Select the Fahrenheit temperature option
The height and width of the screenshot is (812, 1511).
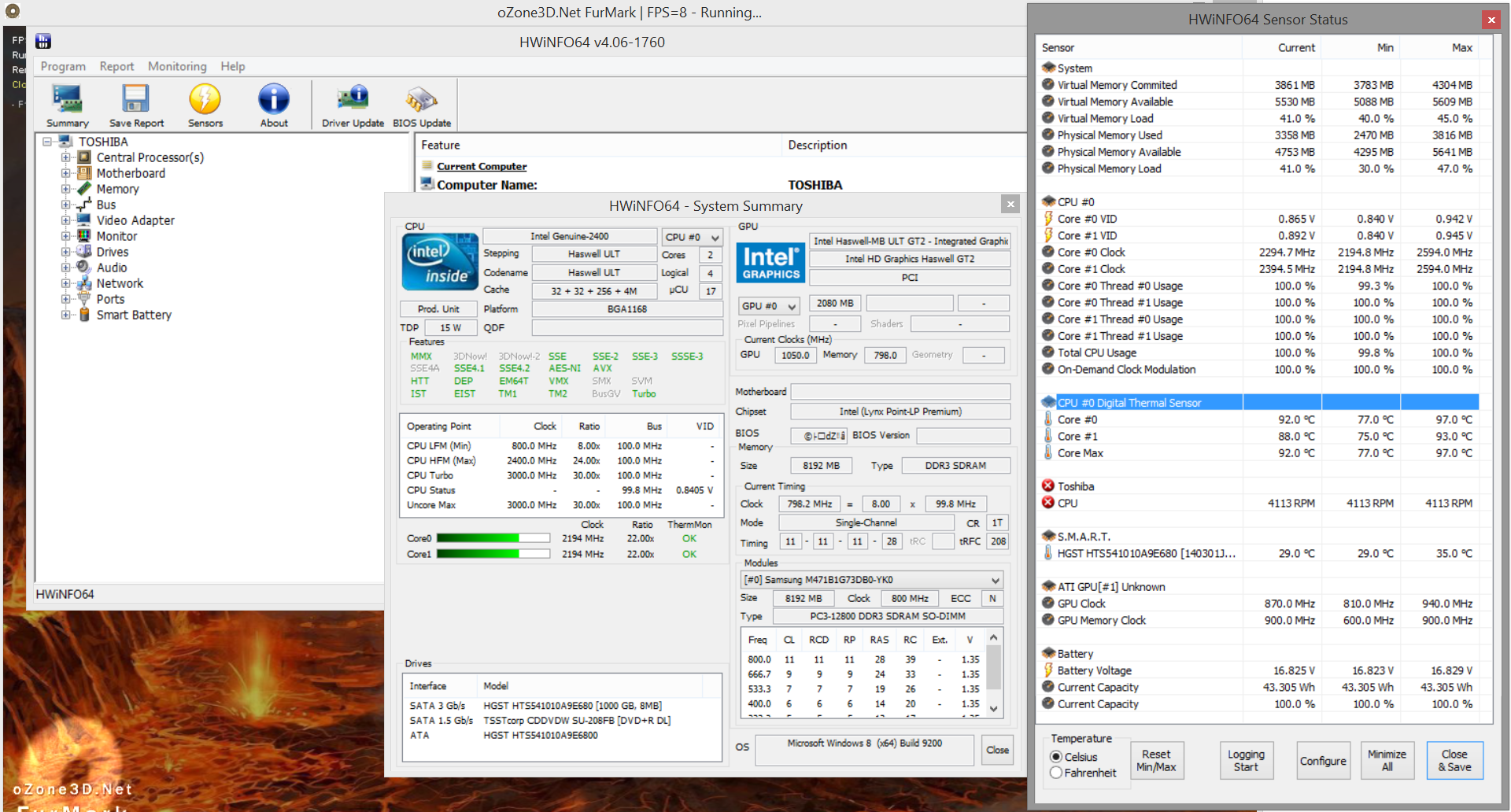(x=1056, y=773)
